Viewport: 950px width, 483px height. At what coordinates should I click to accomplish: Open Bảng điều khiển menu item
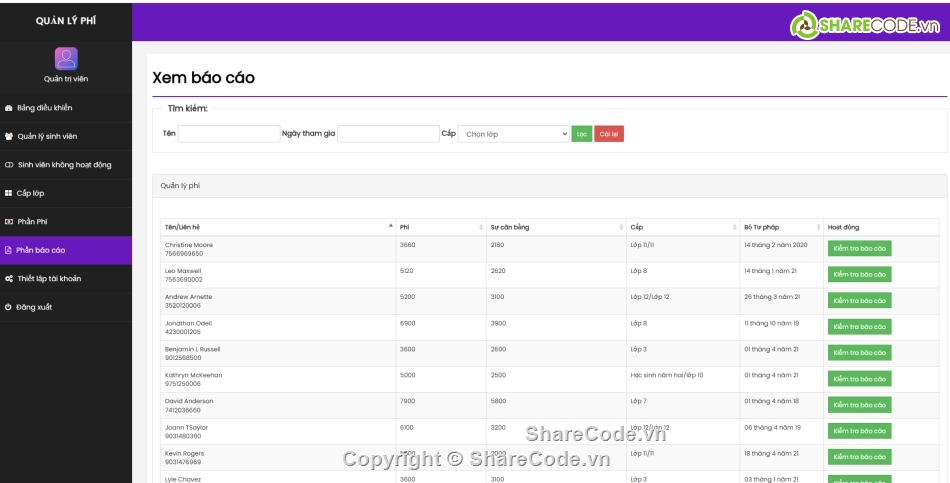click(x=65, y=108)
